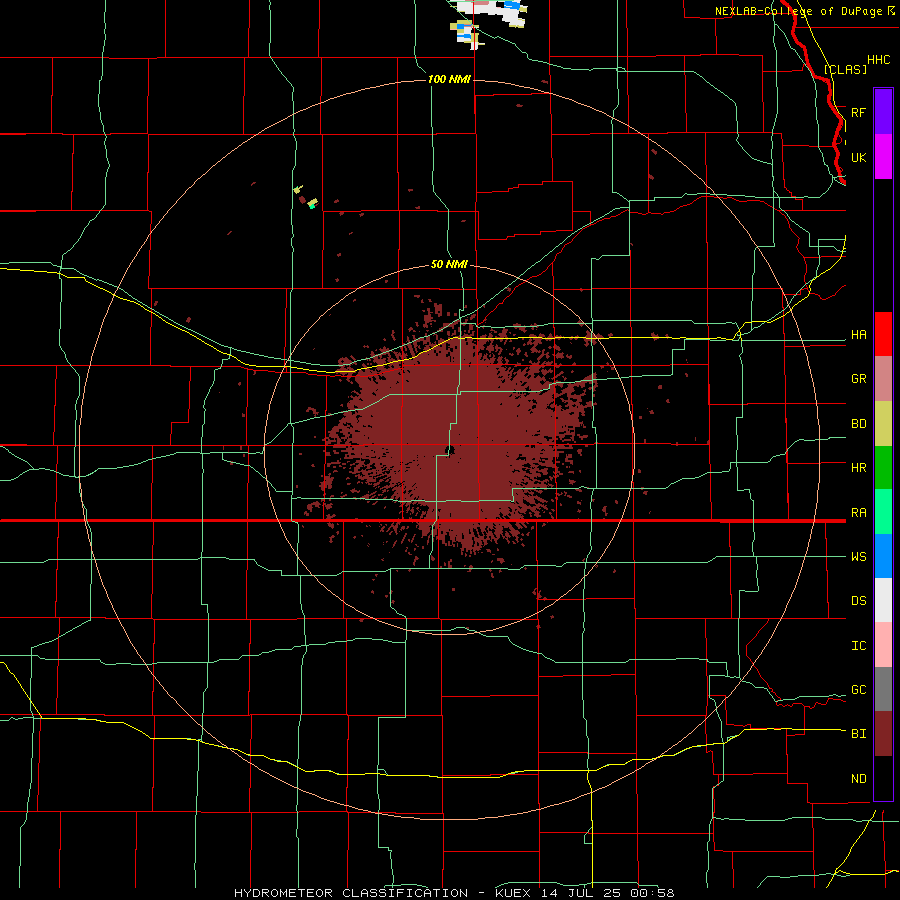This screenshot has width=900, height=900.
Task: Select the gray GC legend swatch
Action: (883, 689)
